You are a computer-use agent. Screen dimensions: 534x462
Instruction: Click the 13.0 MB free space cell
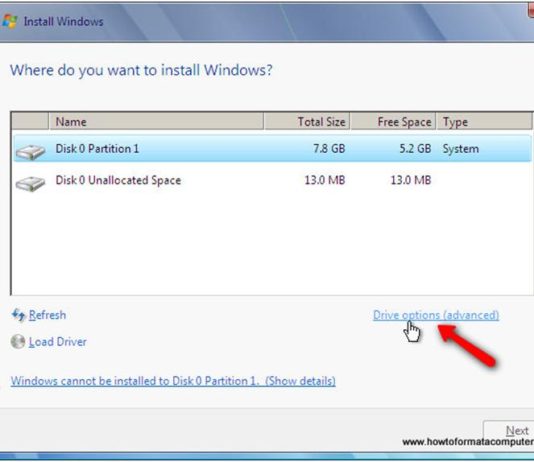pos(411,180)
